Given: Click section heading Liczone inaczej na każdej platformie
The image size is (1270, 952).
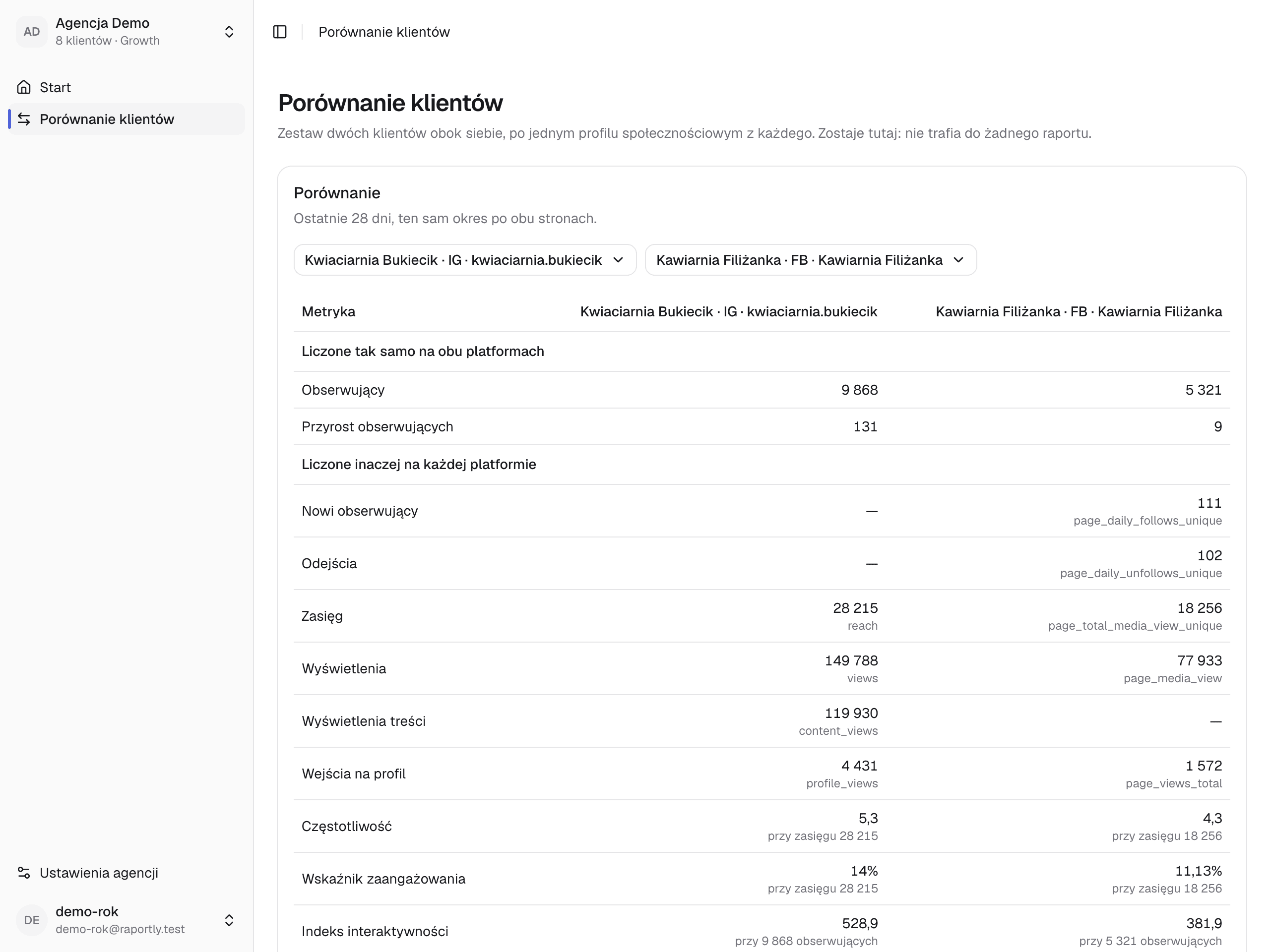Looking at the screenshot, I should [419, 464].
